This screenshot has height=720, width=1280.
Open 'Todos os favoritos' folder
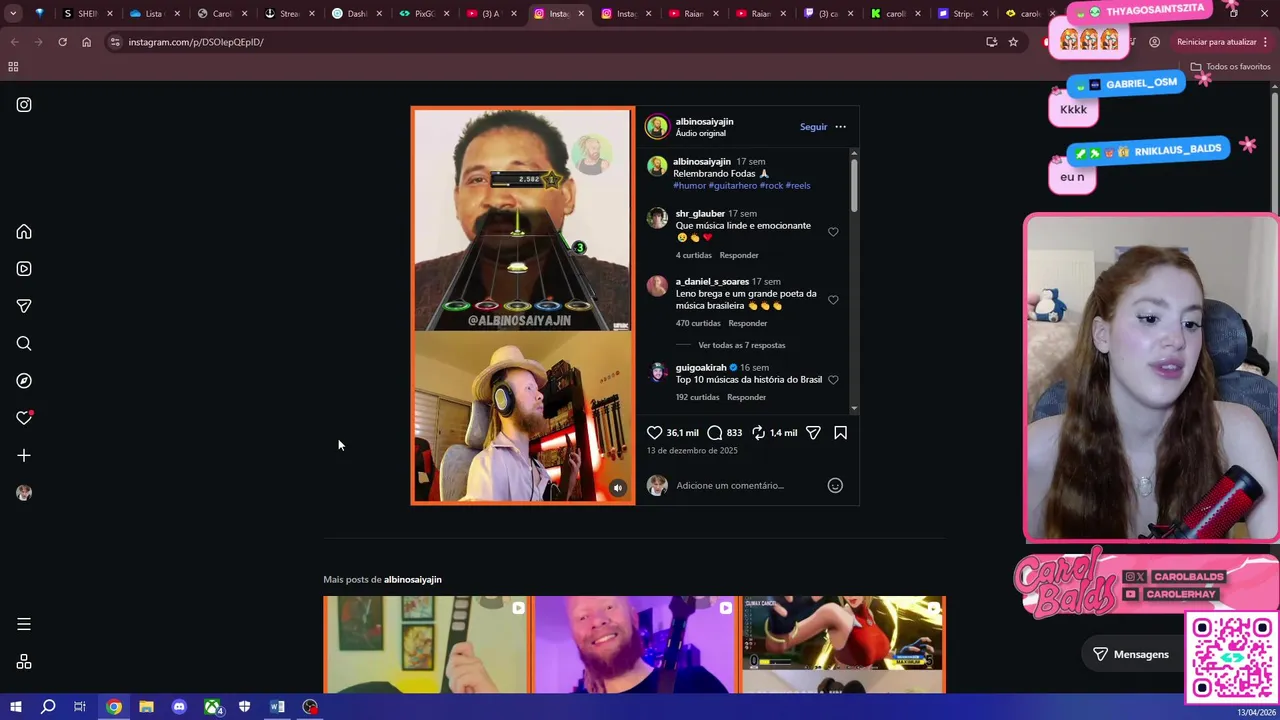tap(1230, 67)
